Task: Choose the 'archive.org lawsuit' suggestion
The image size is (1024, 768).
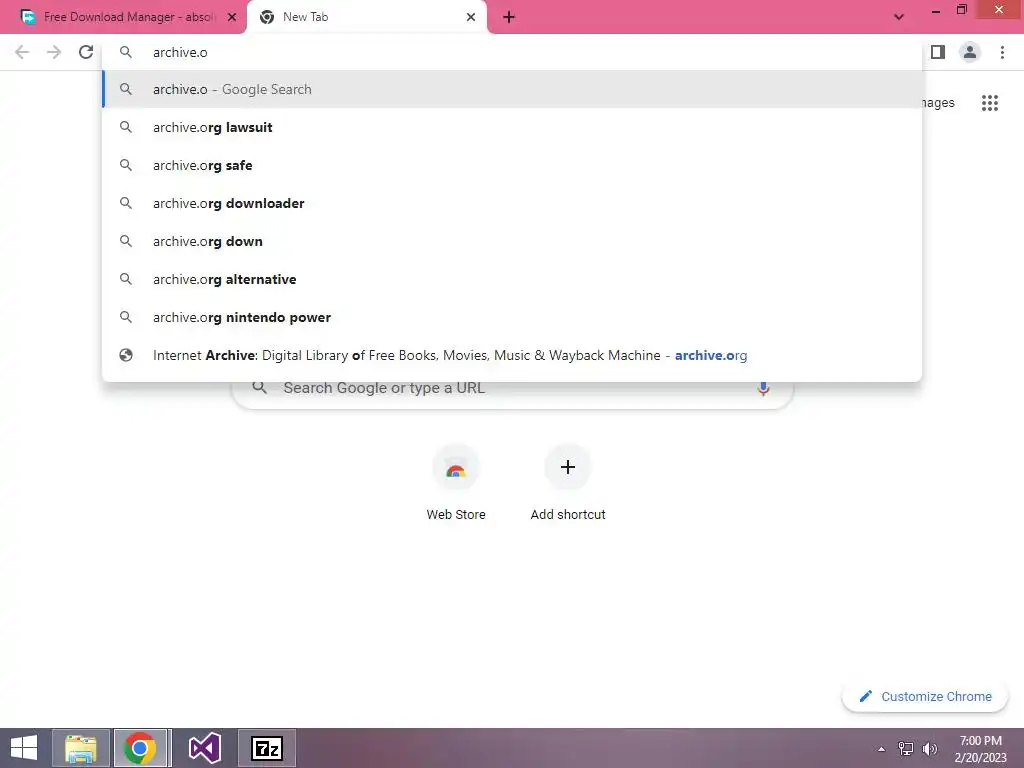Action: (x=512, y=127)
